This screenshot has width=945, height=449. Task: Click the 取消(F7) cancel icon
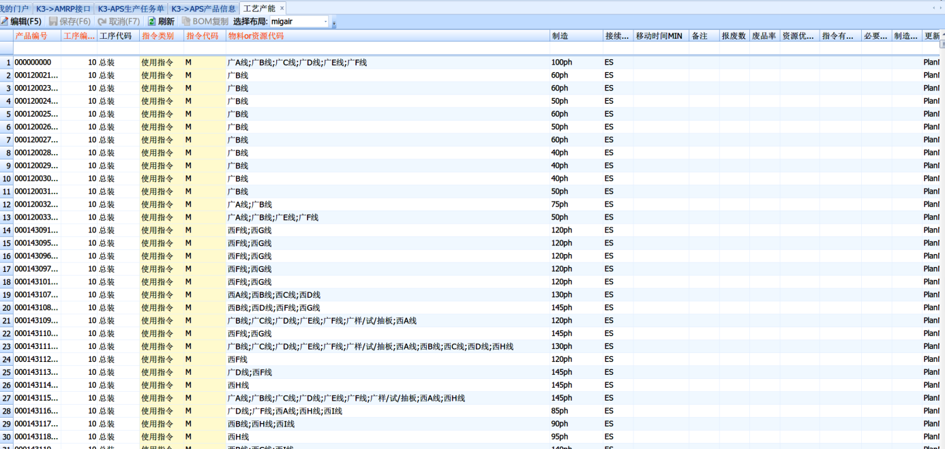tap(103, 21)
